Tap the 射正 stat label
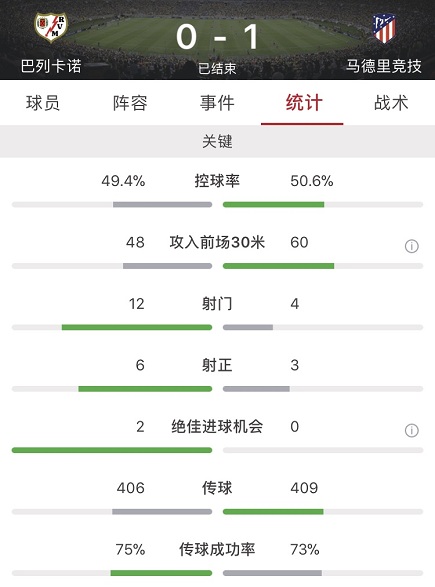Screen dimensions: 435x587 (x=217, y=365)
